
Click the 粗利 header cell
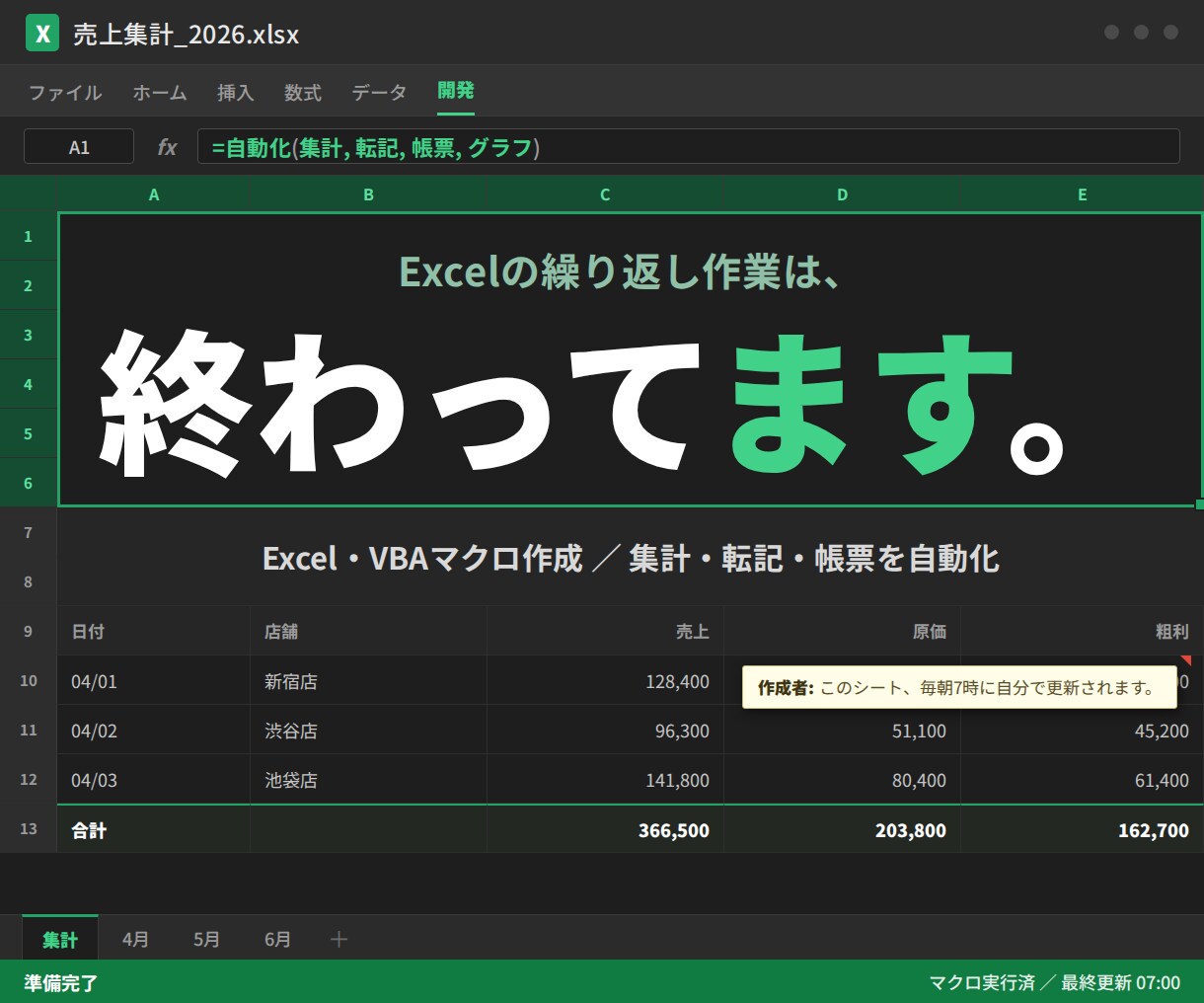(x=1082, y=631)
